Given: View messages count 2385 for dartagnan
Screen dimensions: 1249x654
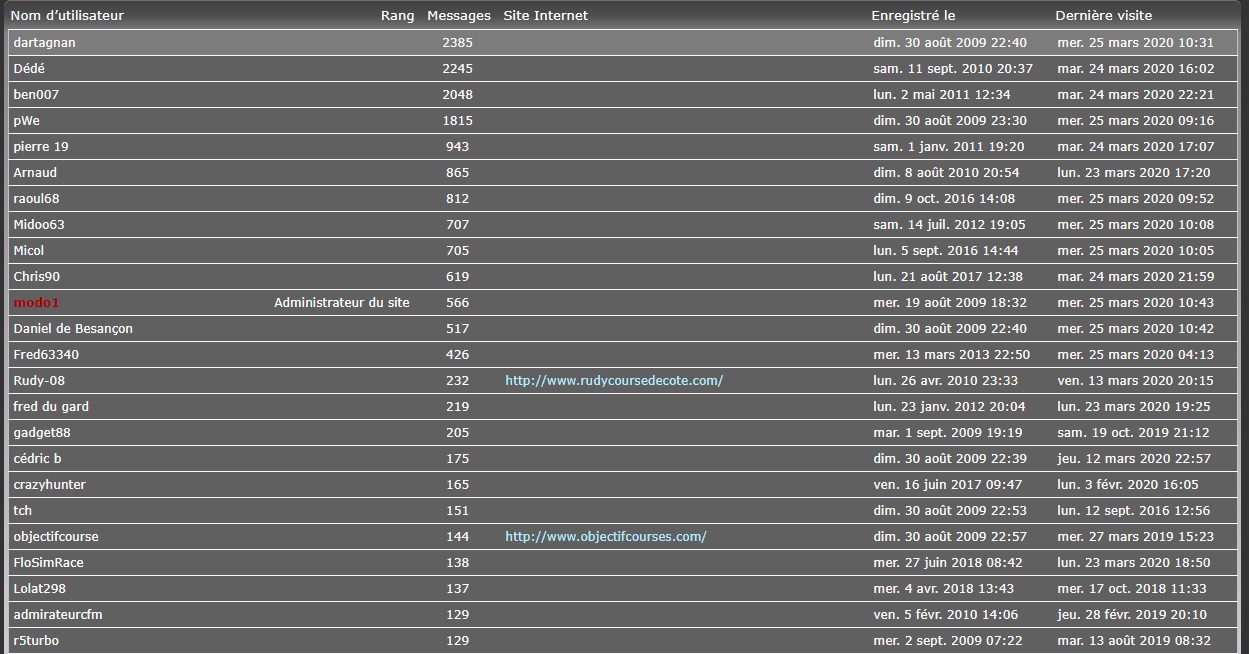Looking at the screenshot, I should (457, 43).
